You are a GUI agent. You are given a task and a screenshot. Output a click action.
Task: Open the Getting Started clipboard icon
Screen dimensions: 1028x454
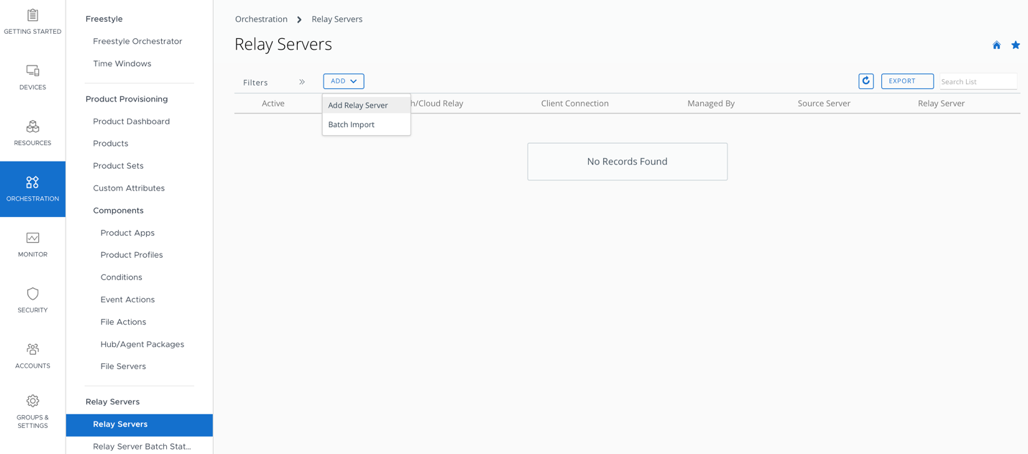[x=32, y=16]
